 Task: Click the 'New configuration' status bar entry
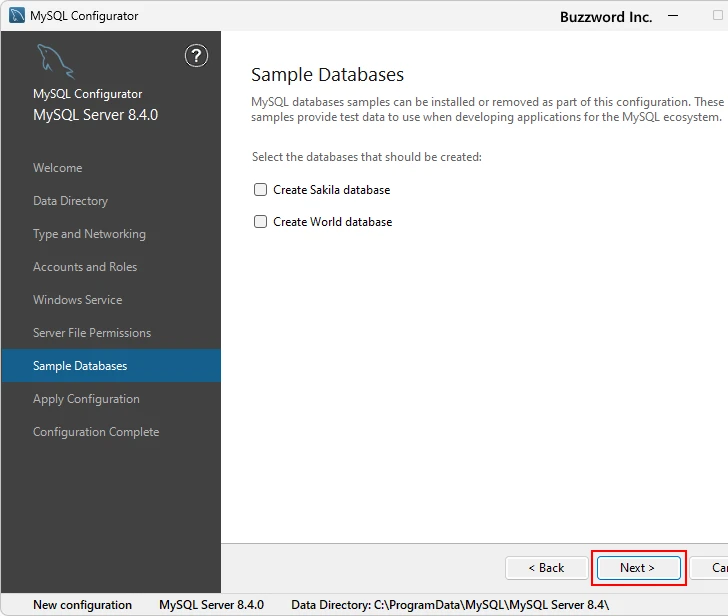pos(83,605)
